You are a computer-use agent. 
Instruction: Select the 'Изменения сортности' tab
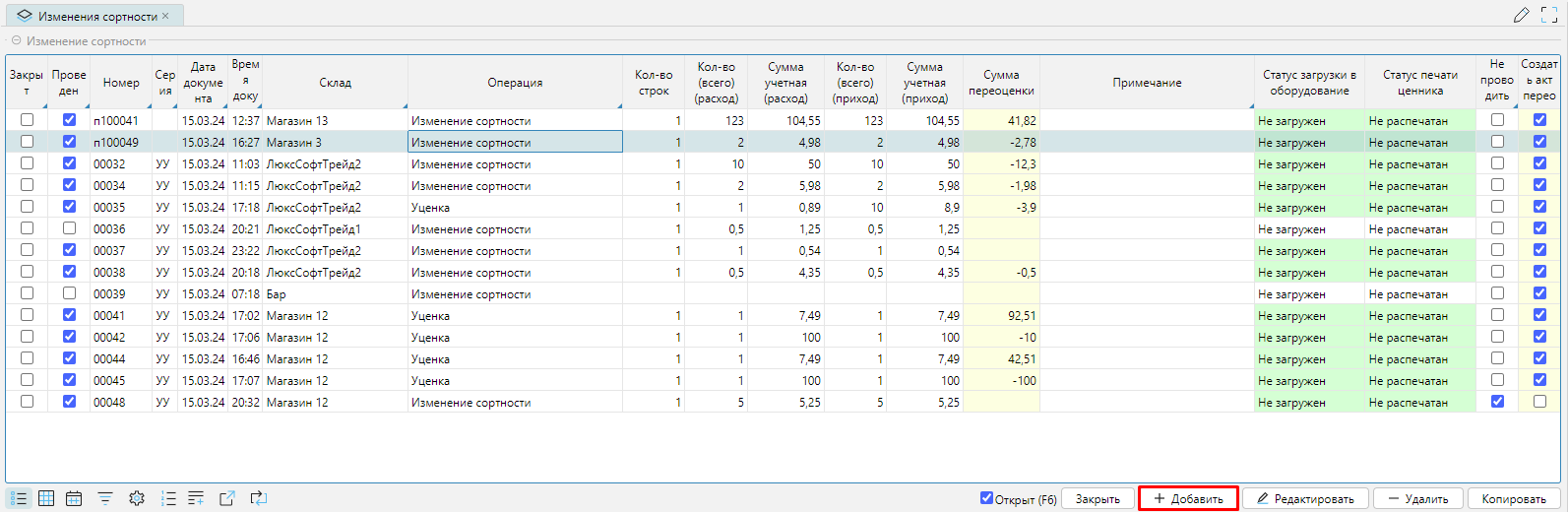pos(96,16)
